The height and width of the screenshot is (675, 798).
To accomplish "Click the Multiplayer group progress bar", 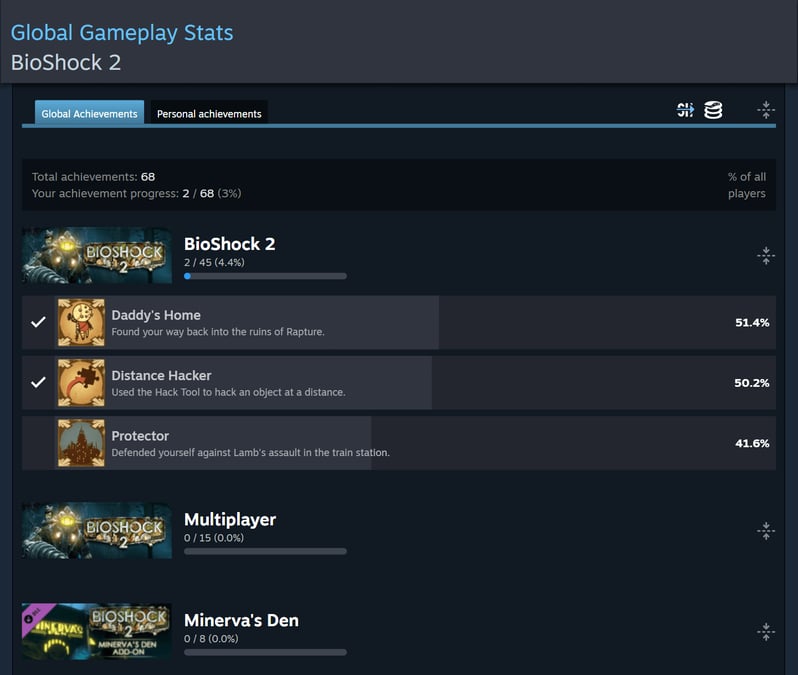I will [265, 551].
